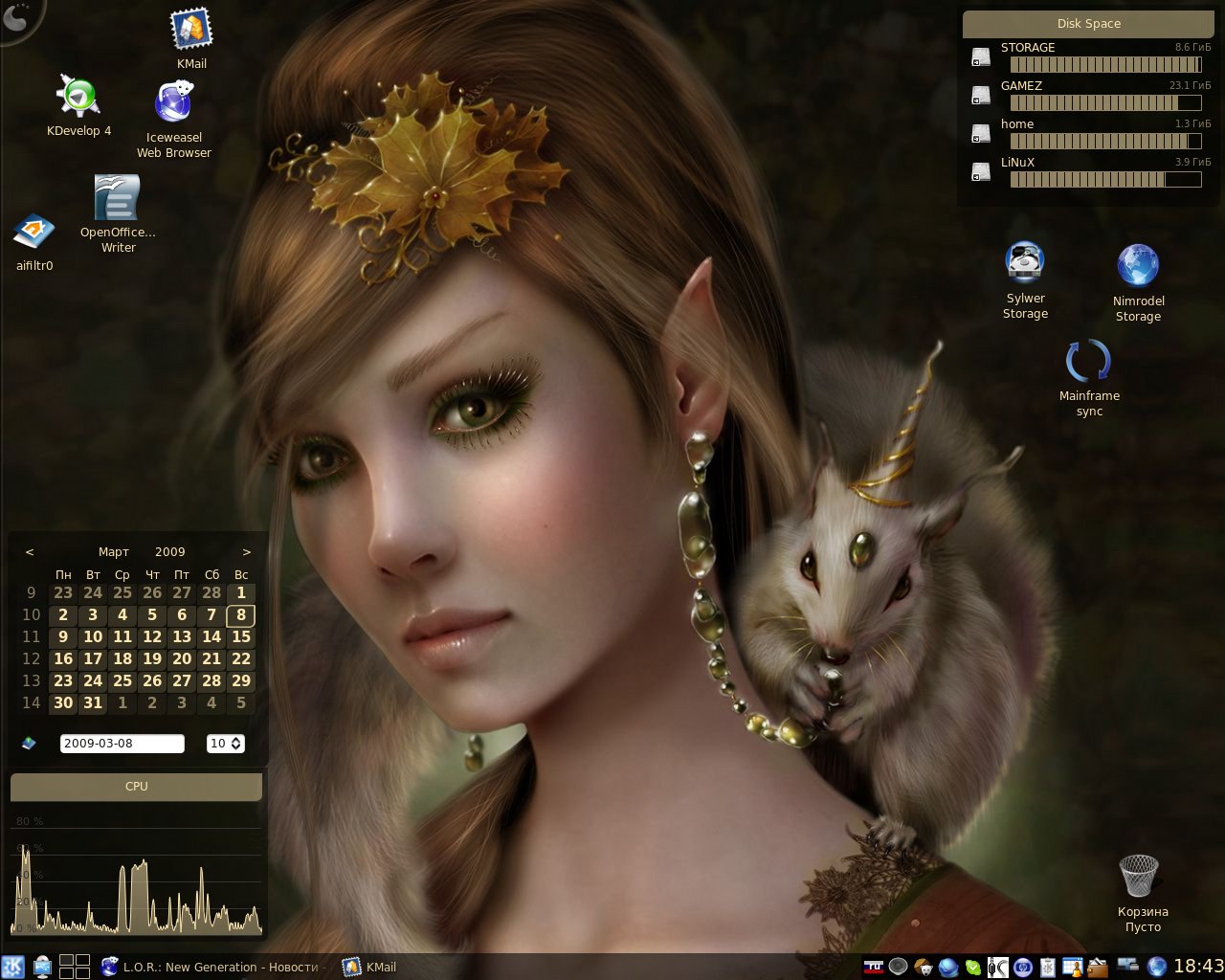Select March 22 in the calendar
1225x980 pixels.
(x=241, y=659)
